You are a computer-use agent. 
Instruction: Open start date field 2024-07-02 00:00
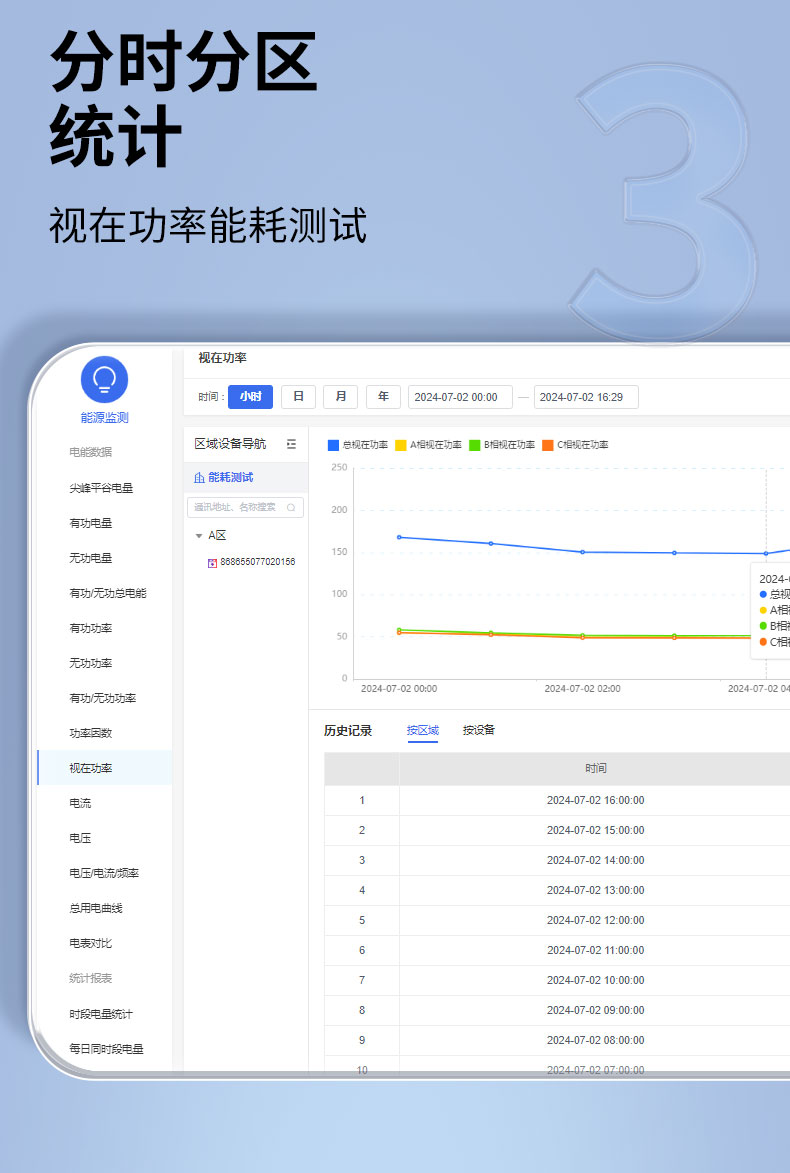[x=460, y=397]
